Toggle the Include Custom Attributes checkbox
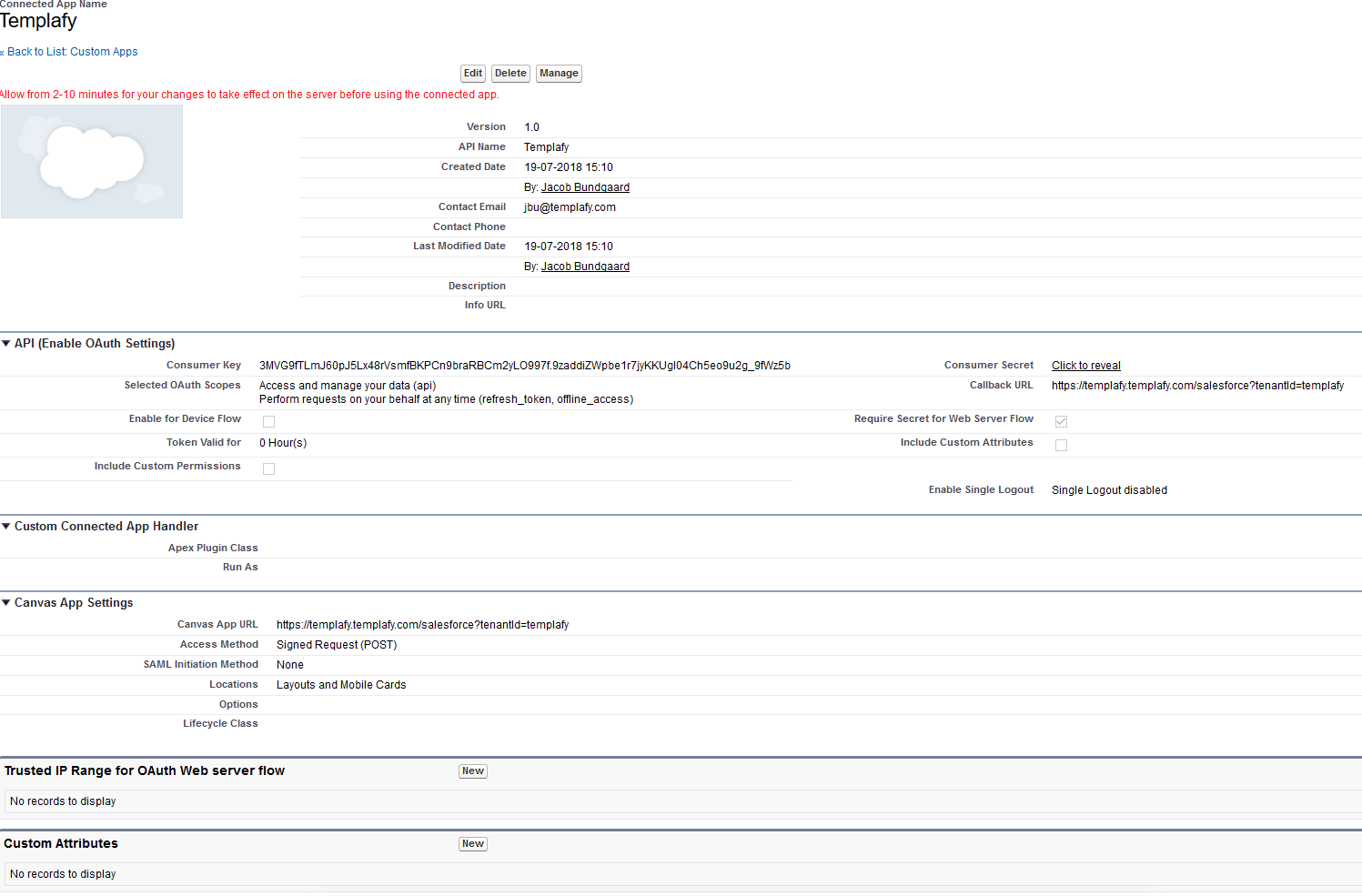This screenshot has width=1362, height=896. (x=1061, y=445)
